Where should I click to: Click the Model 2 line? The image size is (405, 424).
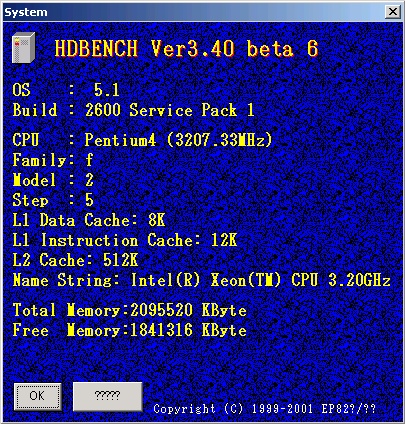point(53,180)
